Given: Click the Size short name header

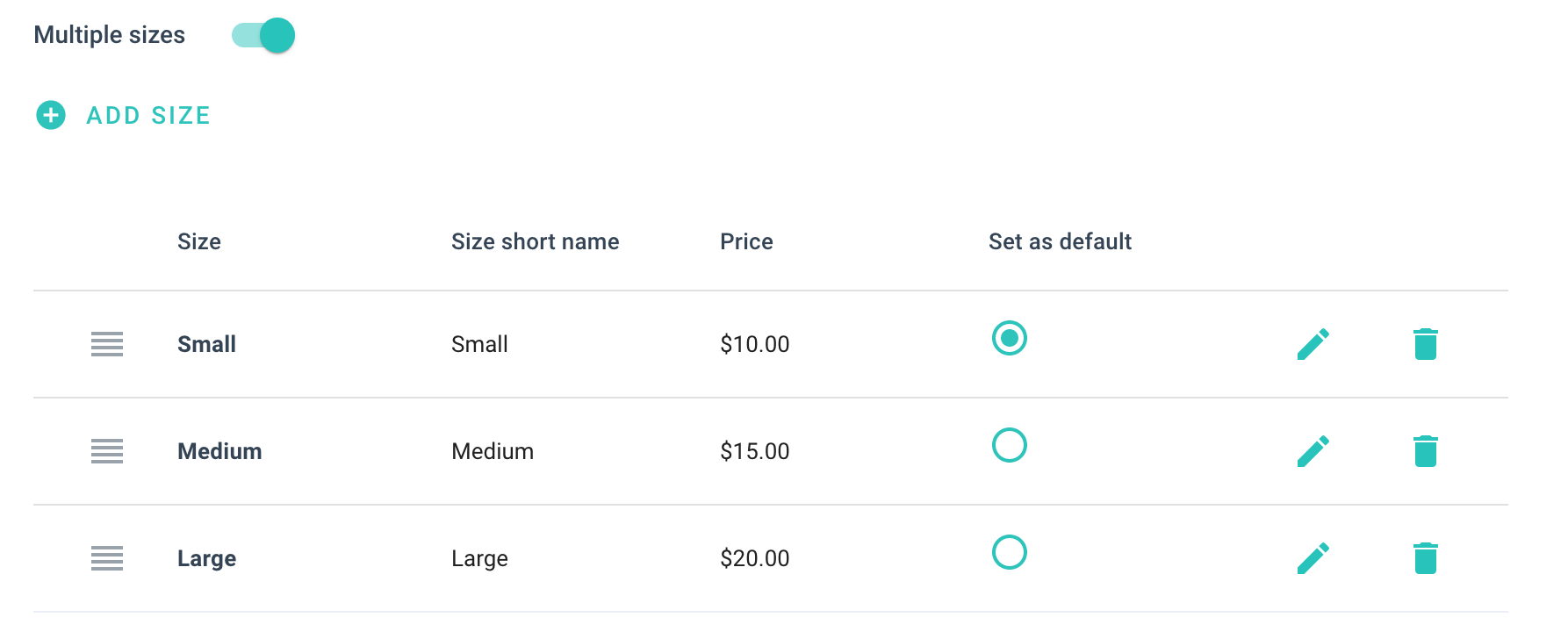Looking at the screenshot, I should click(535, 241).
